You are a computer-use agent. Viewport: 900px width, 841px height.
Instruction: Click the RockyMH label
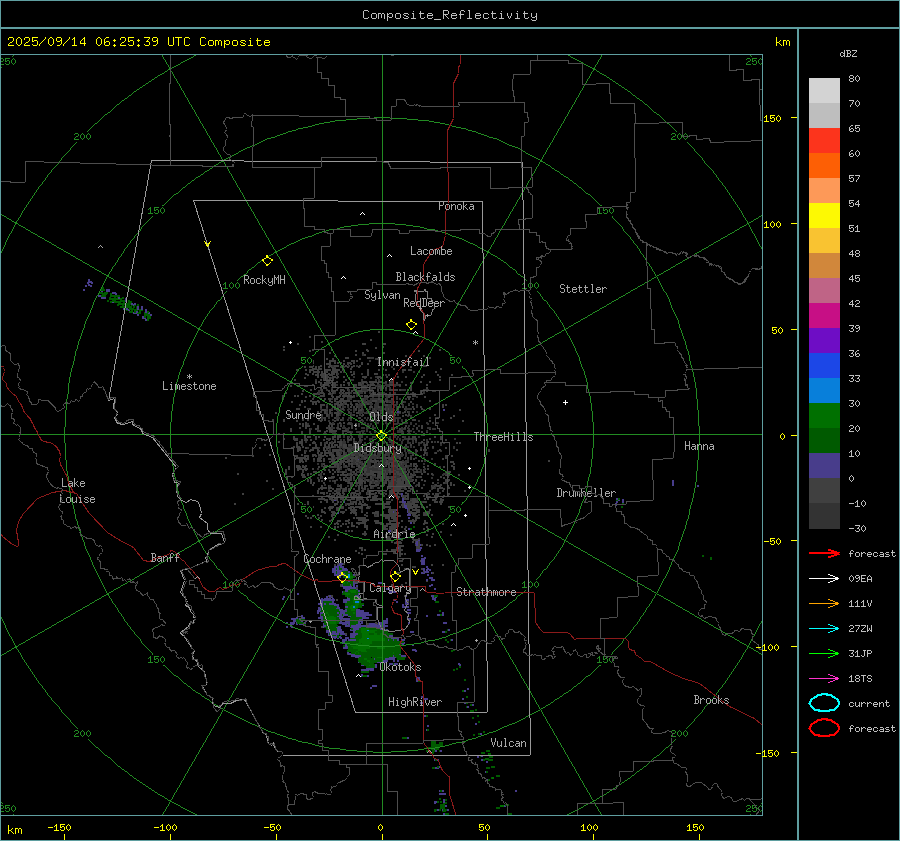[264, 280]
